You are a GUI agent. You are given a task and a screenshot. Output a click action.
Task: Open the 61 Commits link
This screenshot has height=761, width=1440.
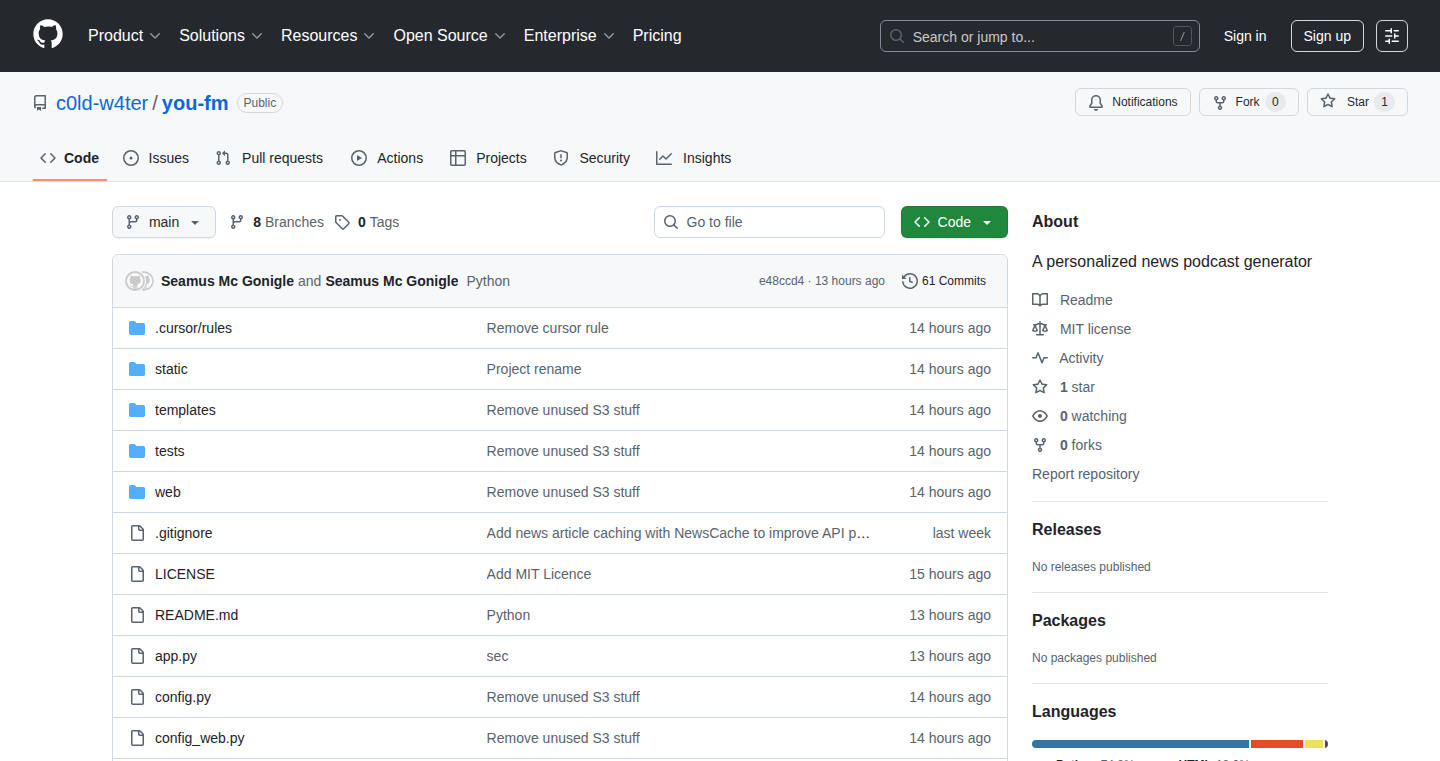tap(944, 281)
